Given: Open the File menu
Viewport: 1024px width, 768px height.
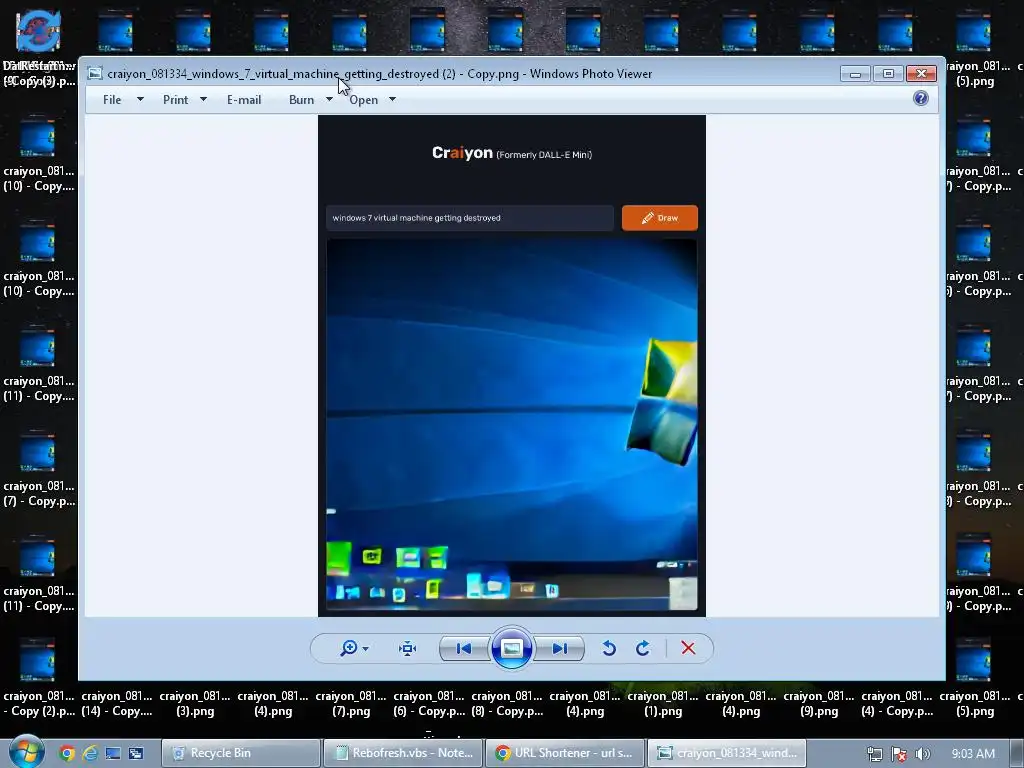Looking at the screenshot, I should [112, 100].
